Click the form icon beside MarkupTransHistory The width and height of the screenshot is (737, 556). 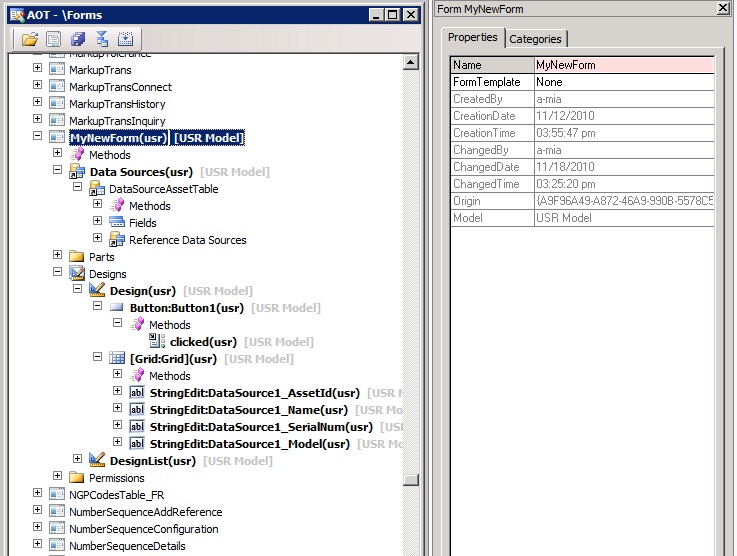tap(57, 103)
